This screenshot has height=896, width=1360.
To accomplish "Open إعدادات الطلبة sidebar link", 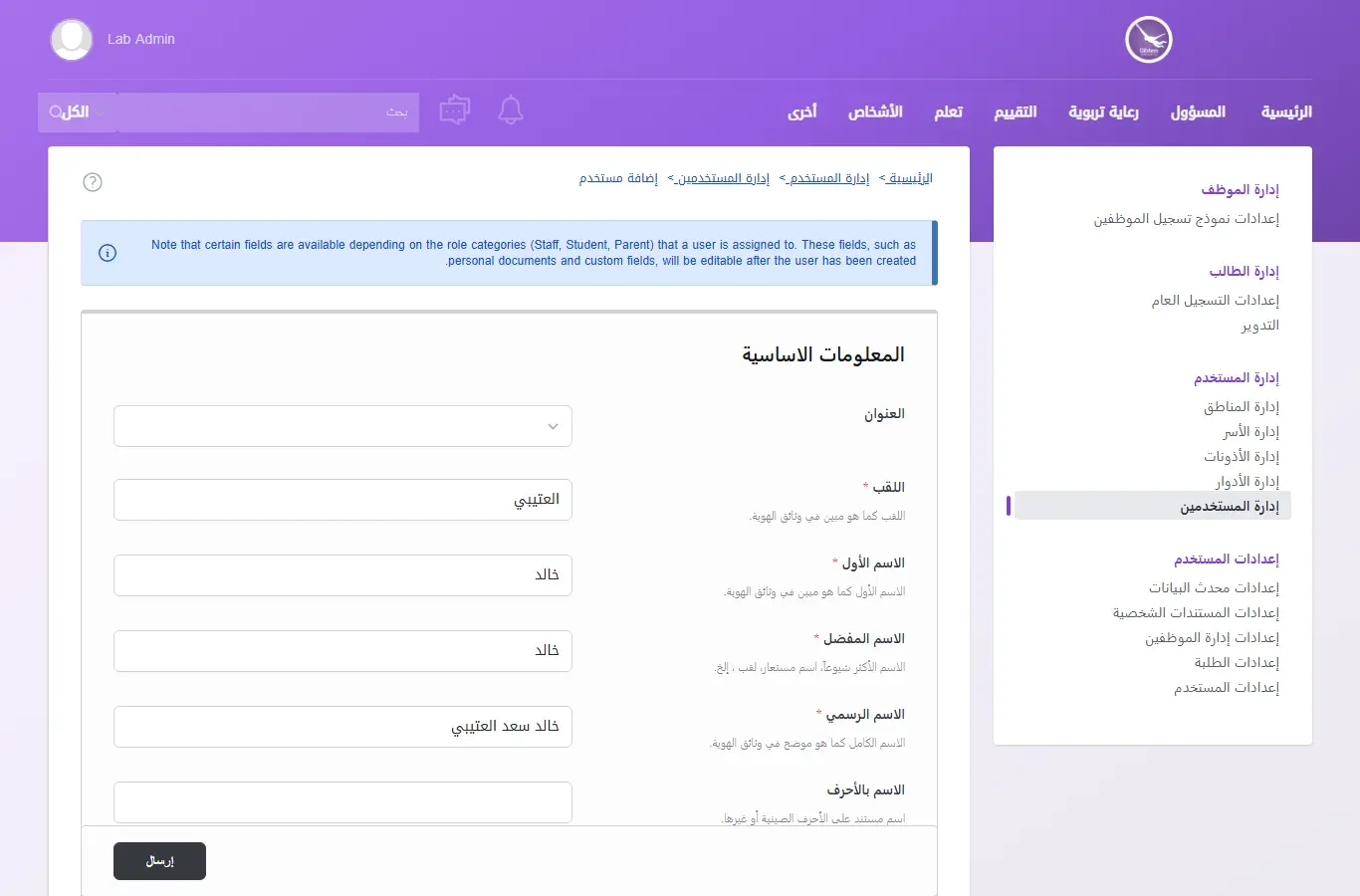I will coord(1238,663).
